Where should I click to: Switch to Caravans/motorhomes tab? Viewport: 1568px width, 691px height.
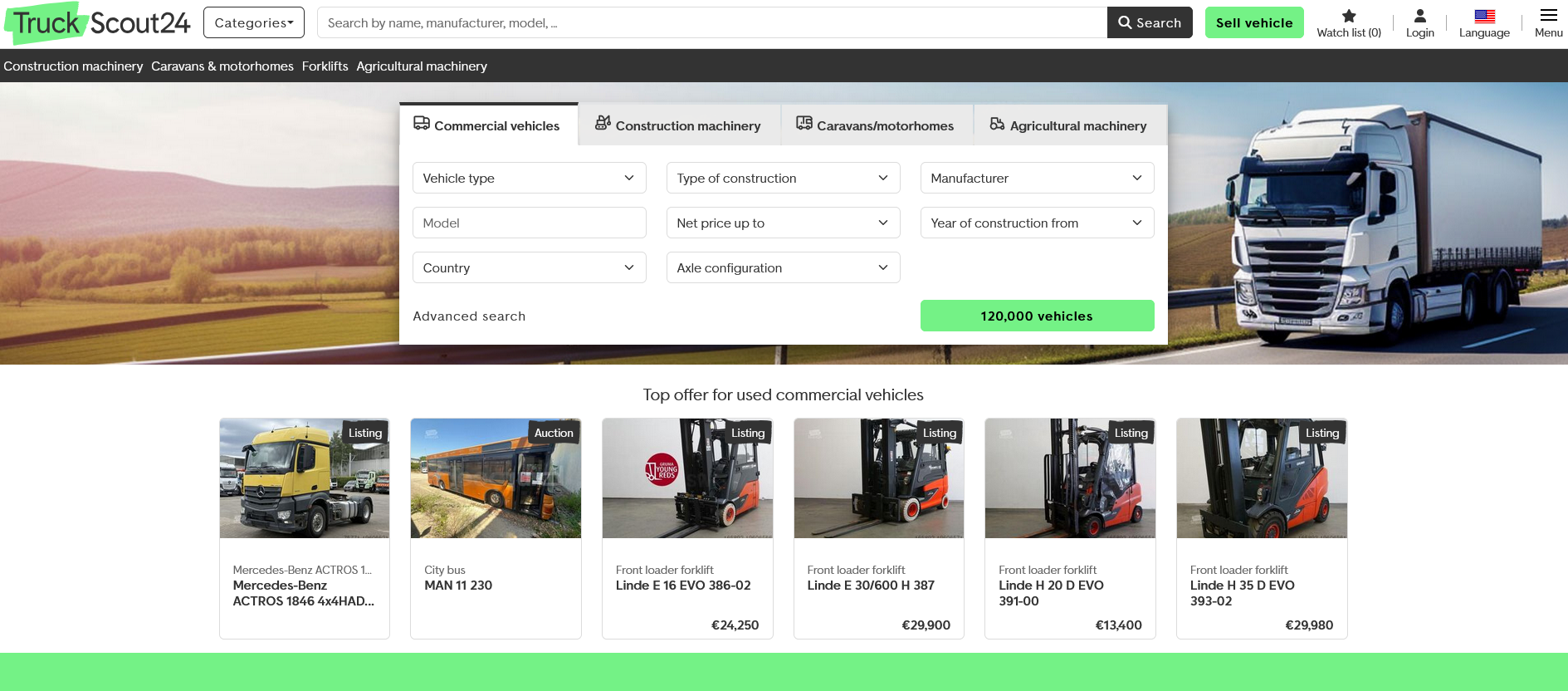876,125
